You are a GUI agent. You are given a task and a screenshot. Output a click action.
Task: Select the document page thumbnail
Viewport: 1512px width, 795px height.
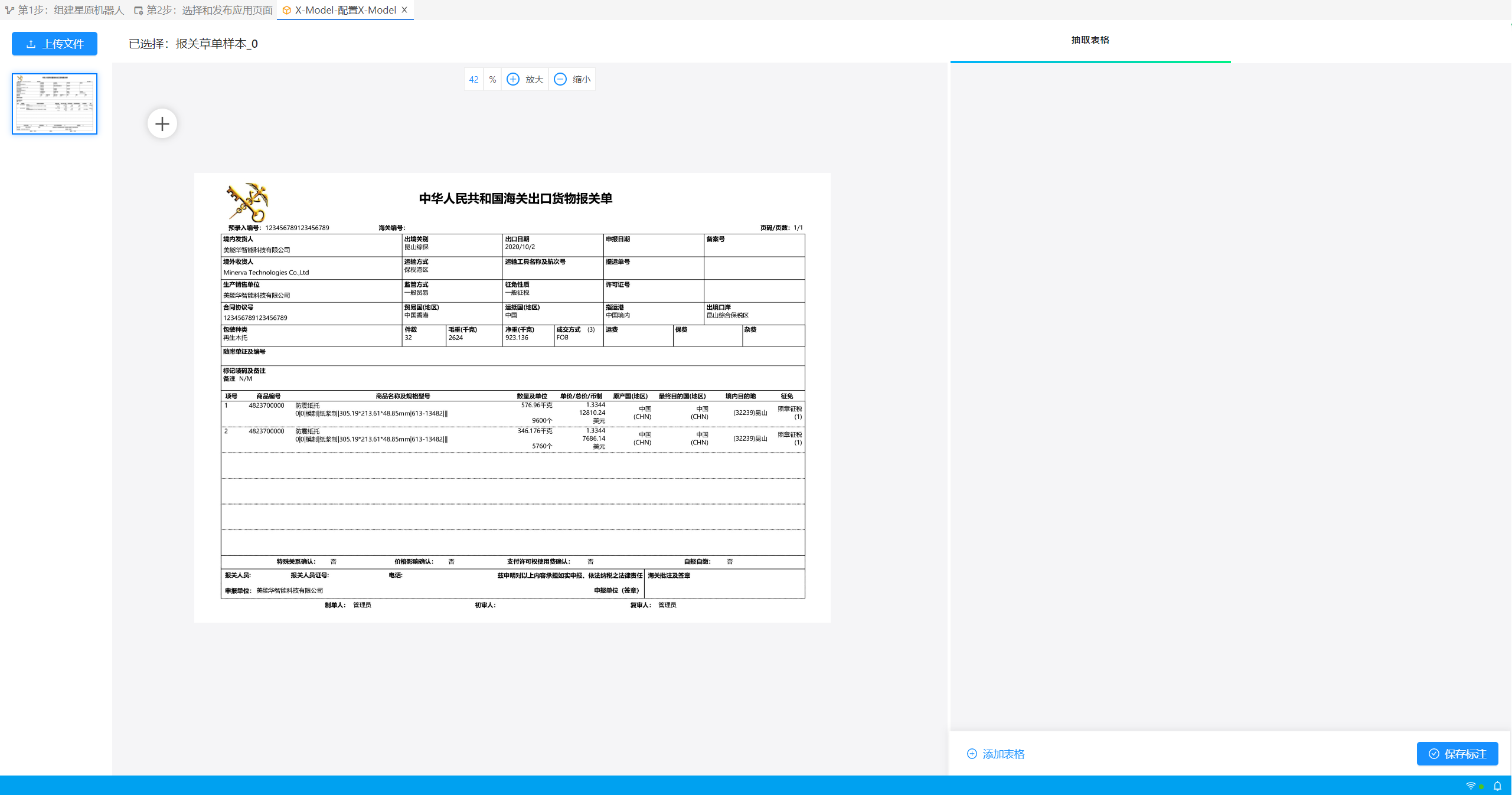pyautogui.click(x=54, y=104)
